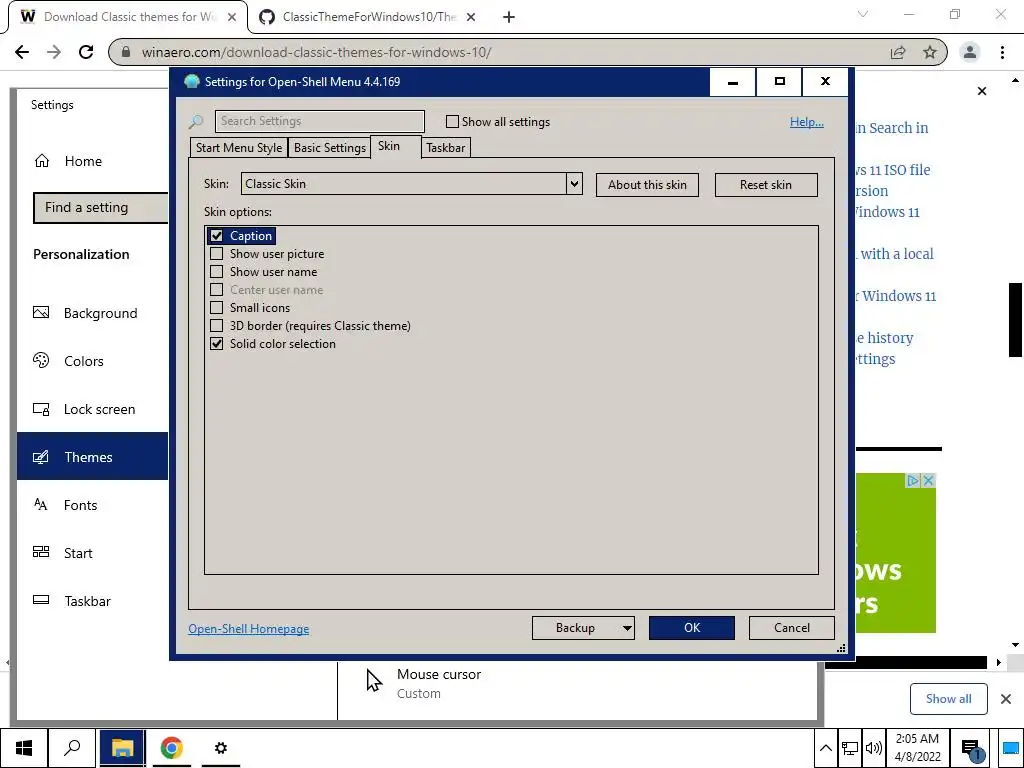Reload the winaero page
This screenshot has height=768, width=1024.
[86, 52]
